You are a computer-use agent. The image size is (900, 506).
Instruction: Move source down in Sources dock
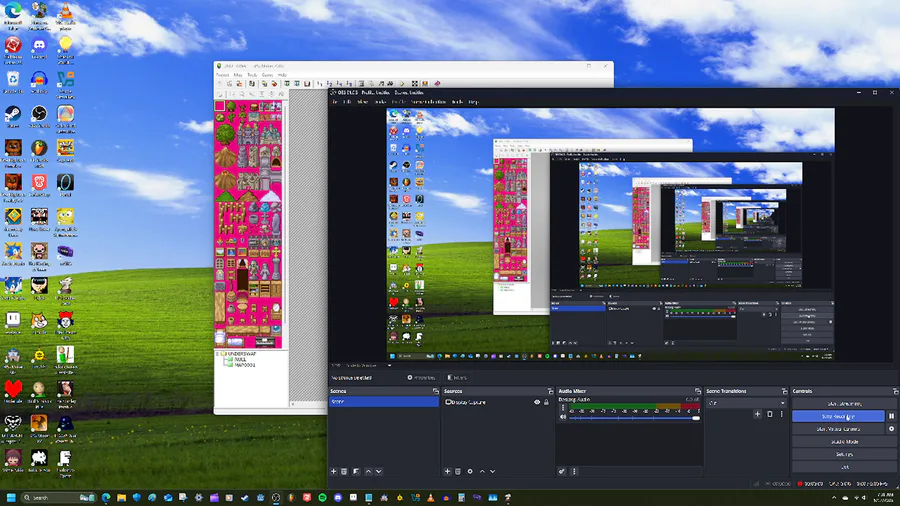click(x=492, y=471)
